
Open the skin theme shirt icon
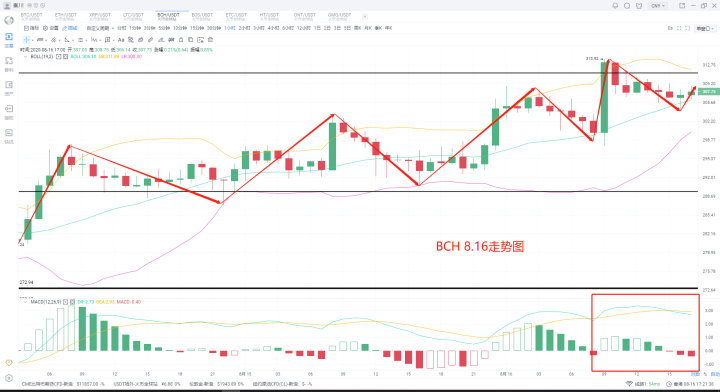pyautogui.click(x=639, y=6)
